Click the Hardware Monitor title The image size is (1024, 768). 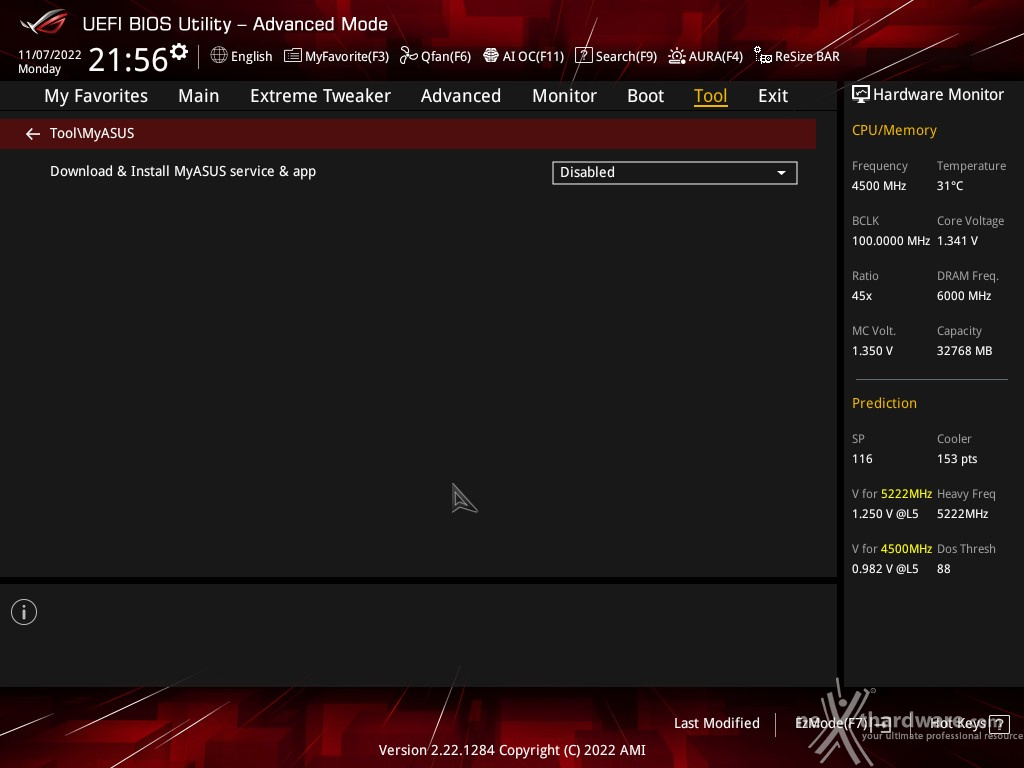(938, 95)
